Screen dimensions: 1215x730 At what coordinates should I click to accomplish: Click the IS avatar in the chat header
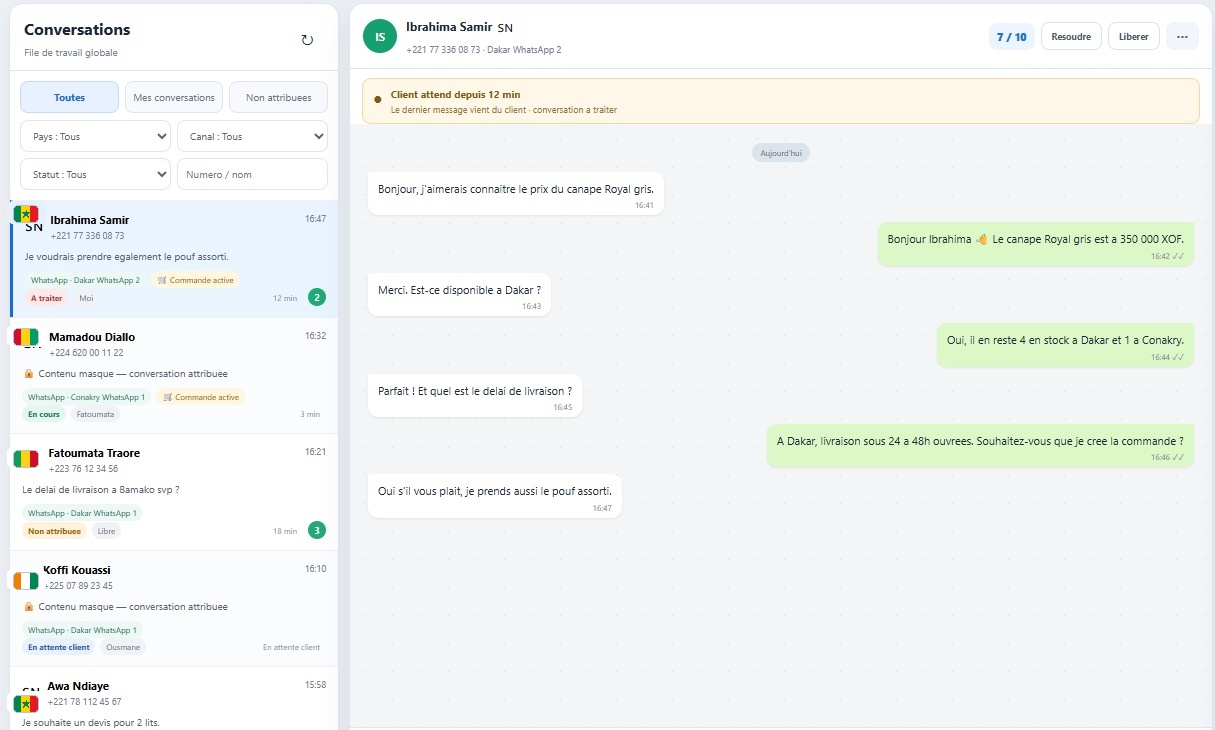pyautogui.click(x=379, y=37)
